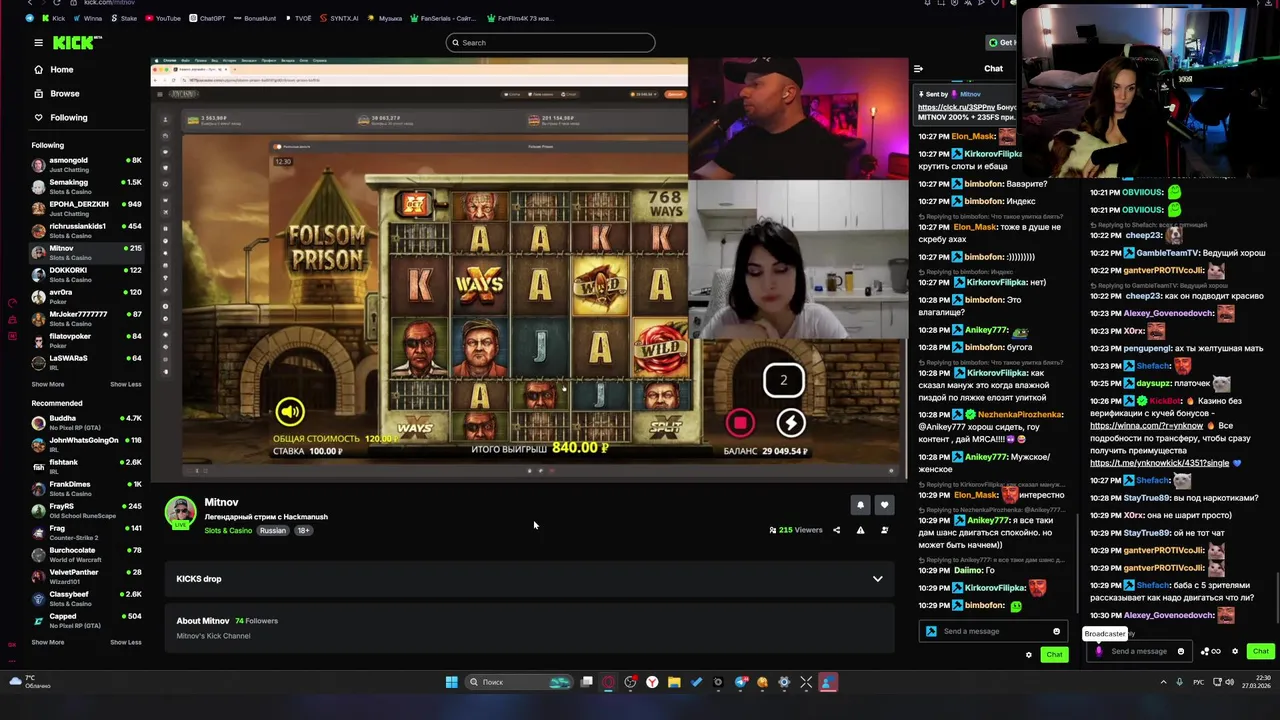Open followed channel Semakingg
This screenshot has width=1280, height=720.
tap(86, 185)
